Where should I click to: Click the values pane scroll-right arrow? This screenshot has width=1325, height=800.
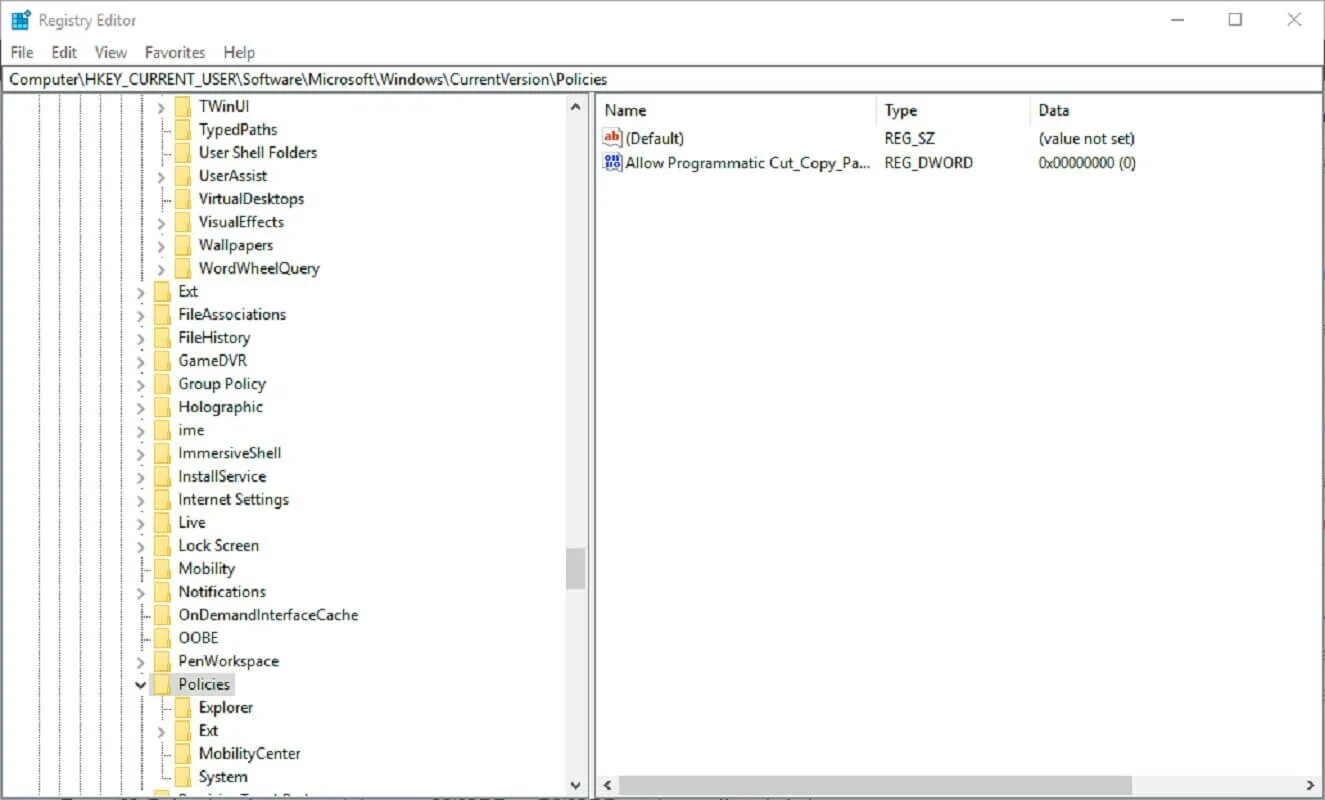point(1310,785)
